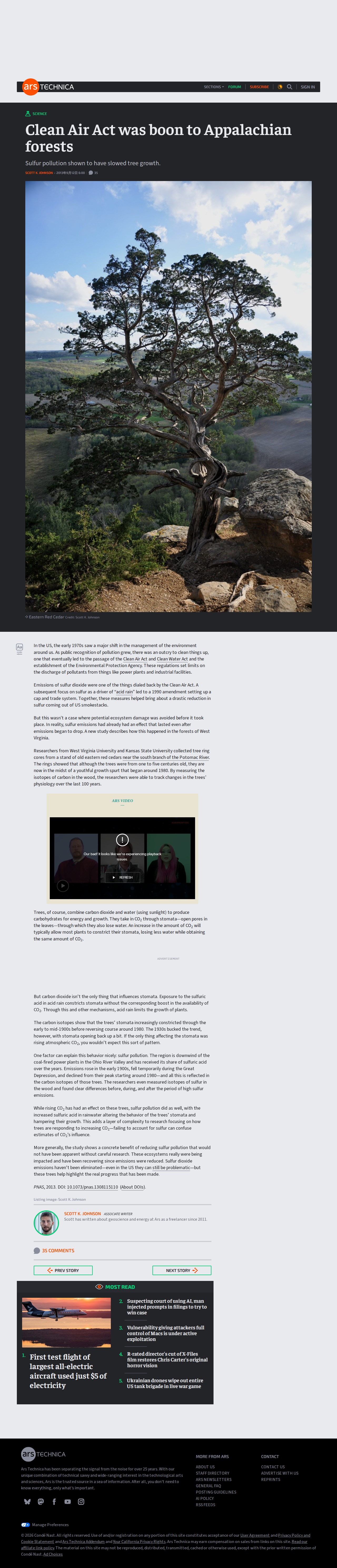This screenshot has height=1568, width=337.
Task: Open the Staff Directory footer link
Action: [213, 1473]
